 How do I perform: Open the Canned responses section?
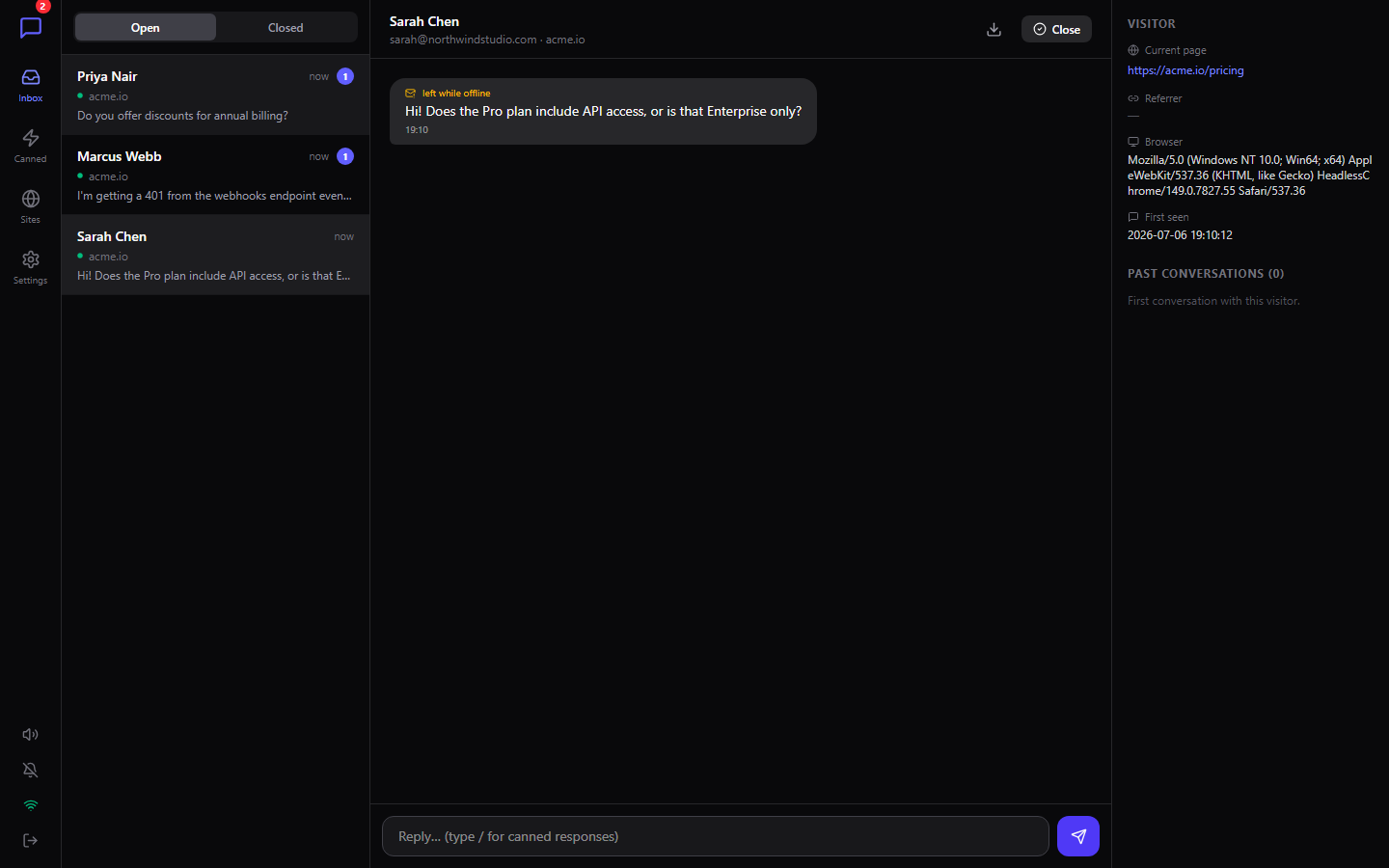[31, 146]
